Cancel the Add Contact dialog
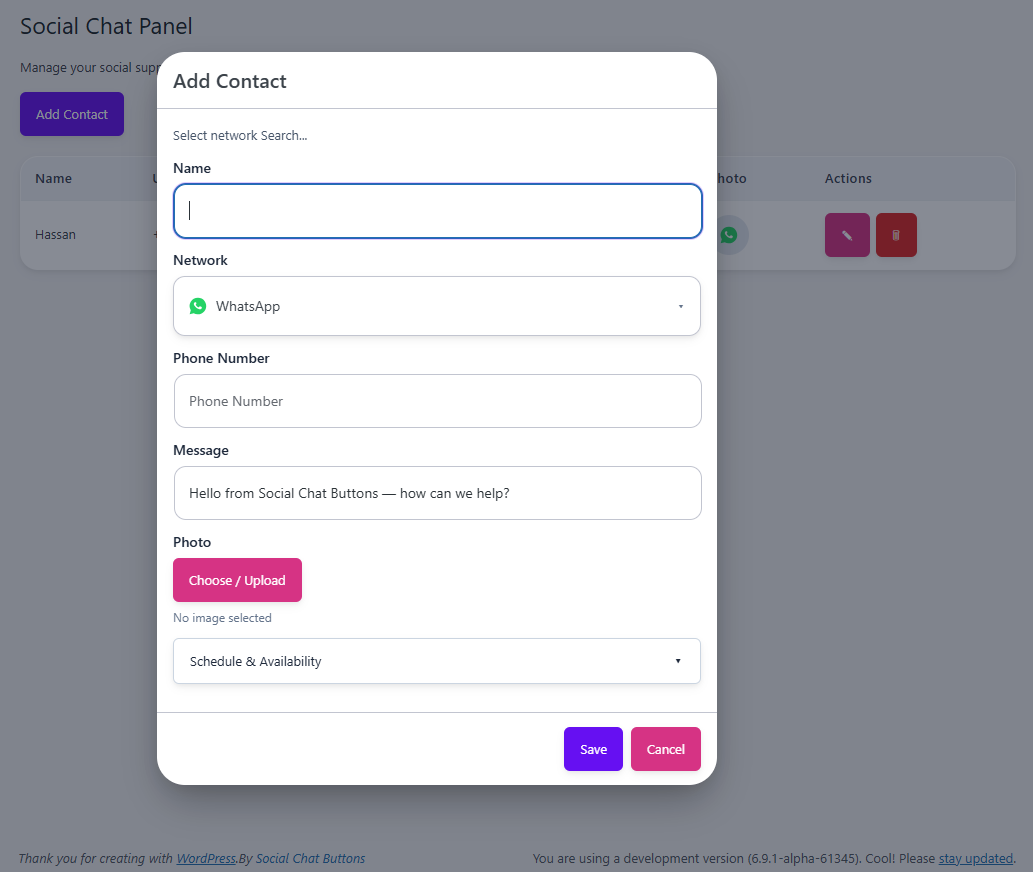The width and height of the screenshot is (1033, 872). pyautogui.click(x=665, y=748)
